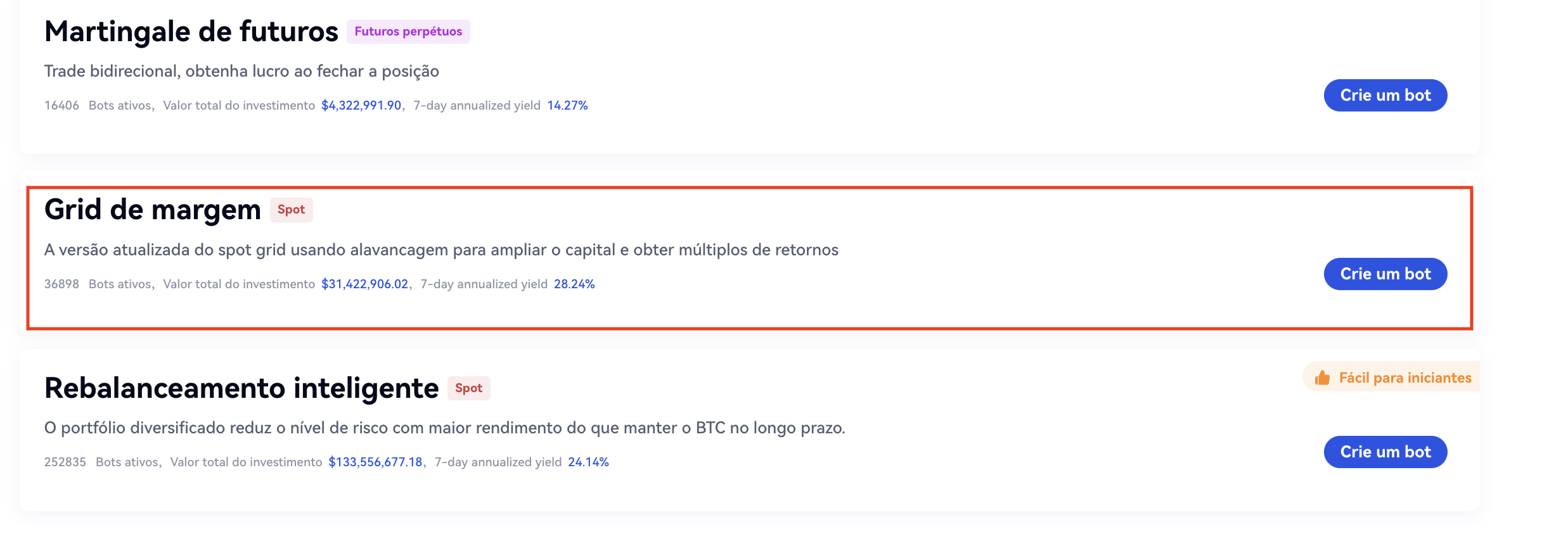Create a Rebalanceamento inteligente bot

[1385, 452]
